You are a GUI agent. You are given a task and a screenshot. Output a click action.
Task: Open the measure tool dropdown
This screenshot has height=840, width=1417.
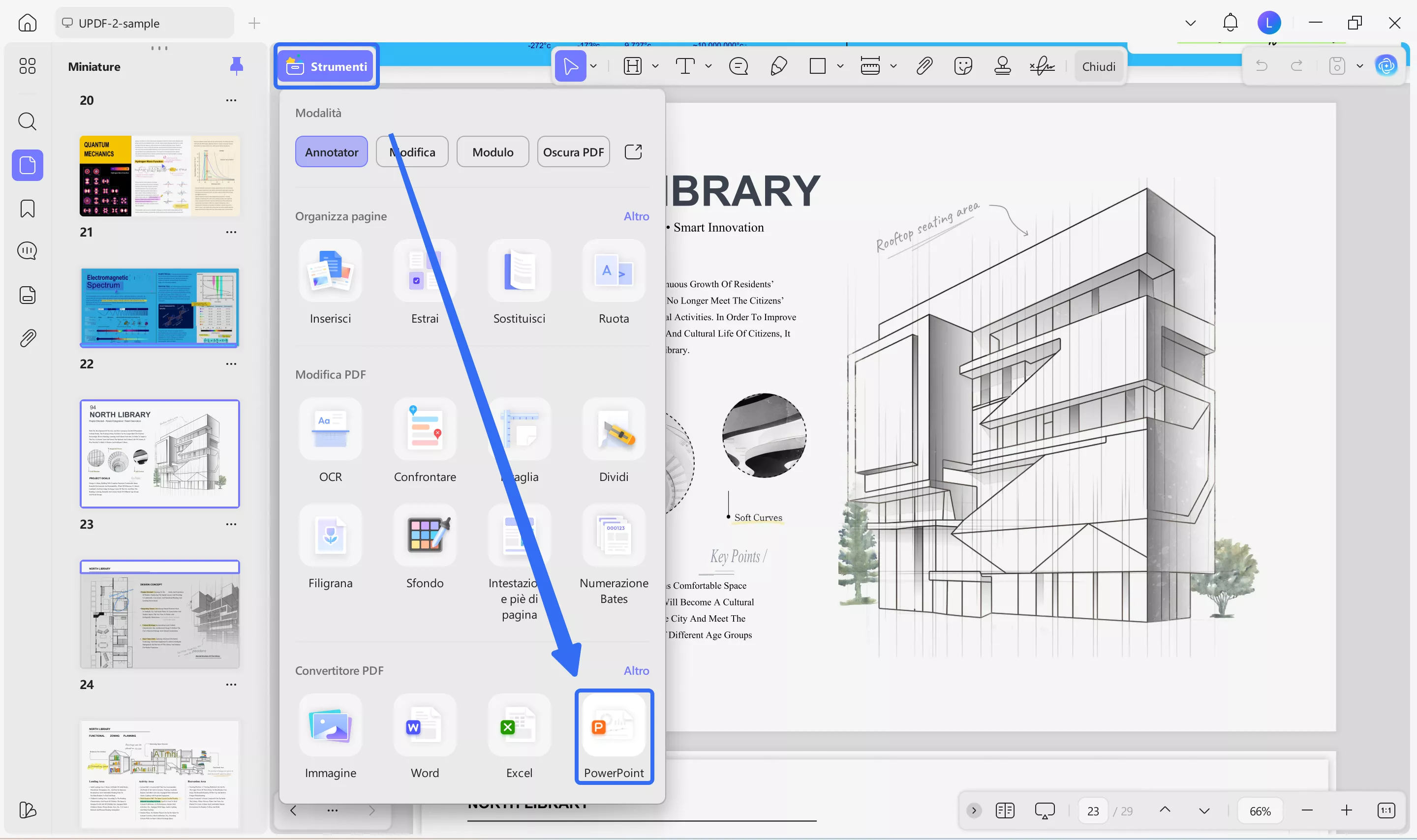coord(893,66)
